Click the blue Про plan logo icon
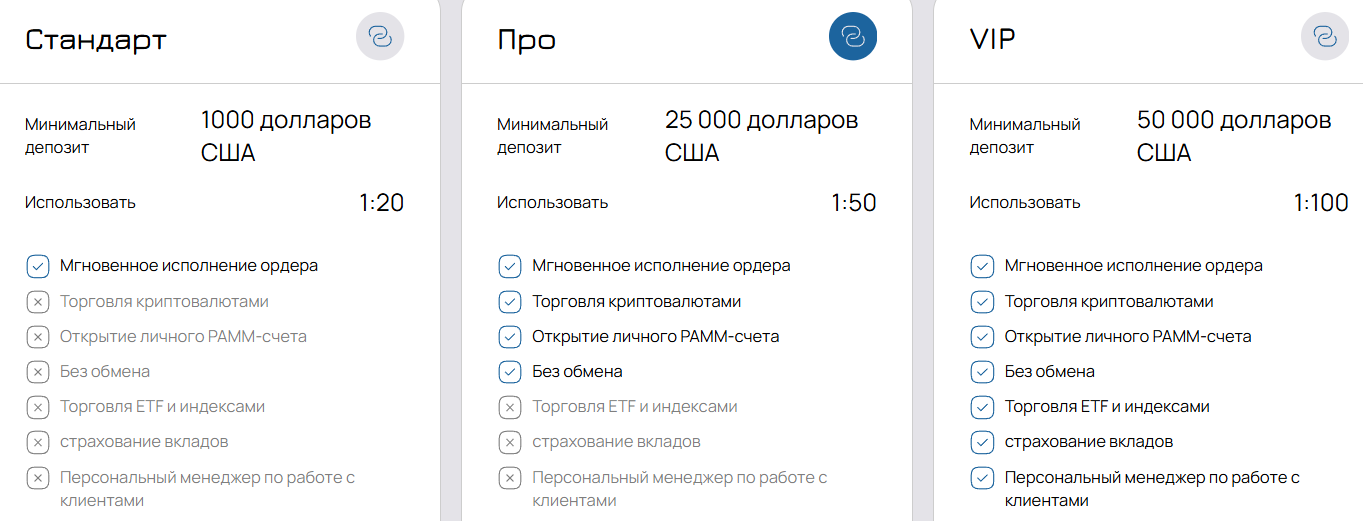The height and width of the screenshot is (521, 1363). (852, 37)
